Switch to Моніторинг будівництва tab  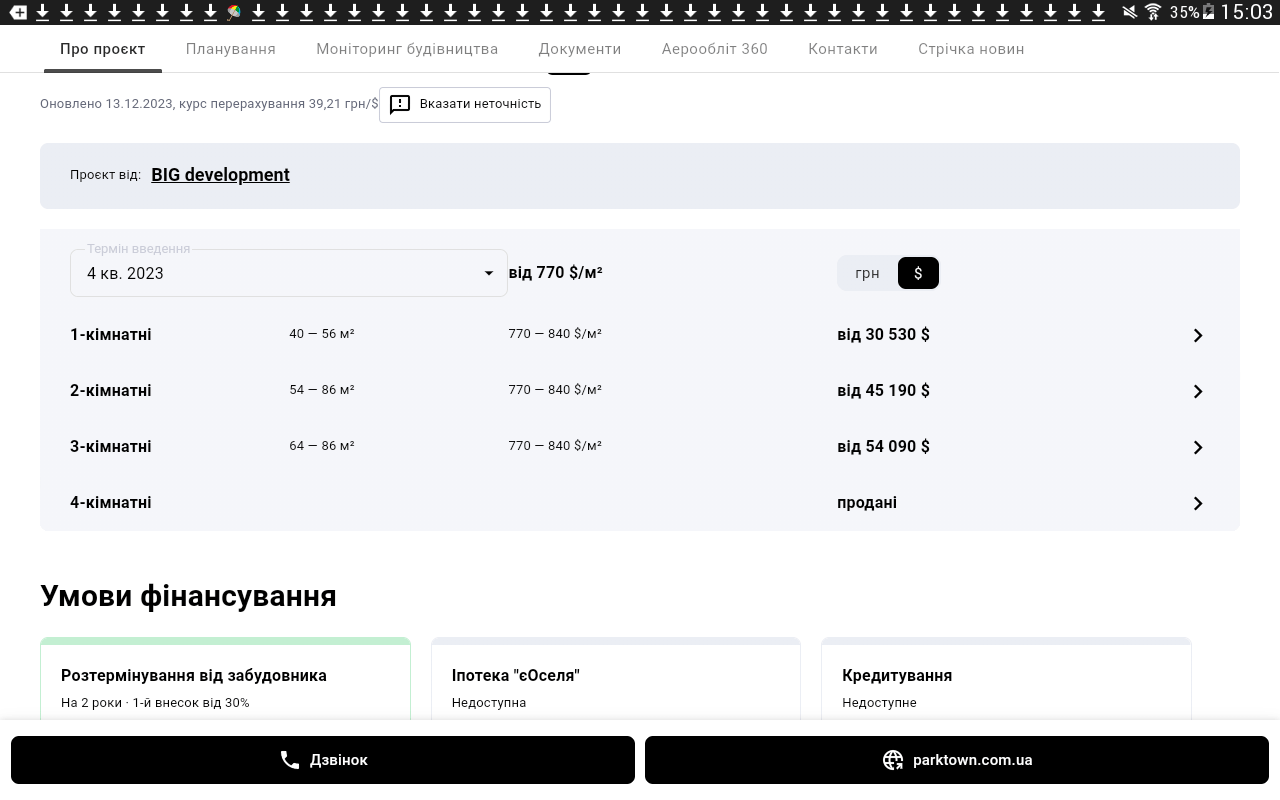pyautogui.click(x=407, y=49)
